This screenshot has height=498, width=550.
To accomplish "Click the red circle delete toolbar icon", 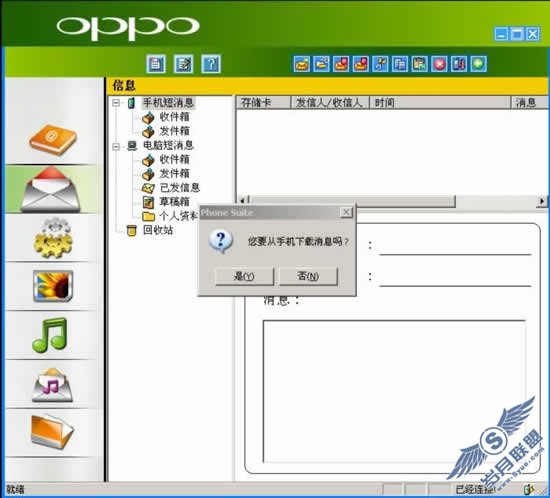I will click(439, 64).
